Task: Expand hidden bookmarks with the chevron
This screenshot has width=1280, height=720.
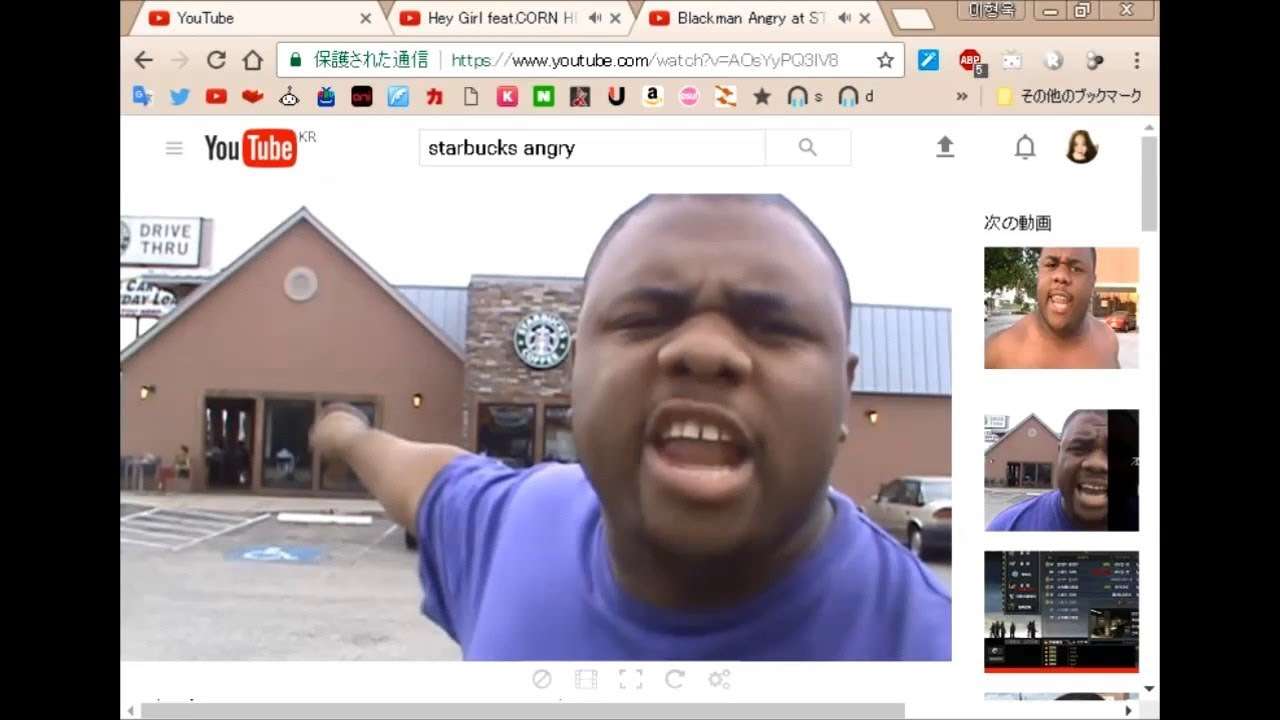Action: click(962, 97)
